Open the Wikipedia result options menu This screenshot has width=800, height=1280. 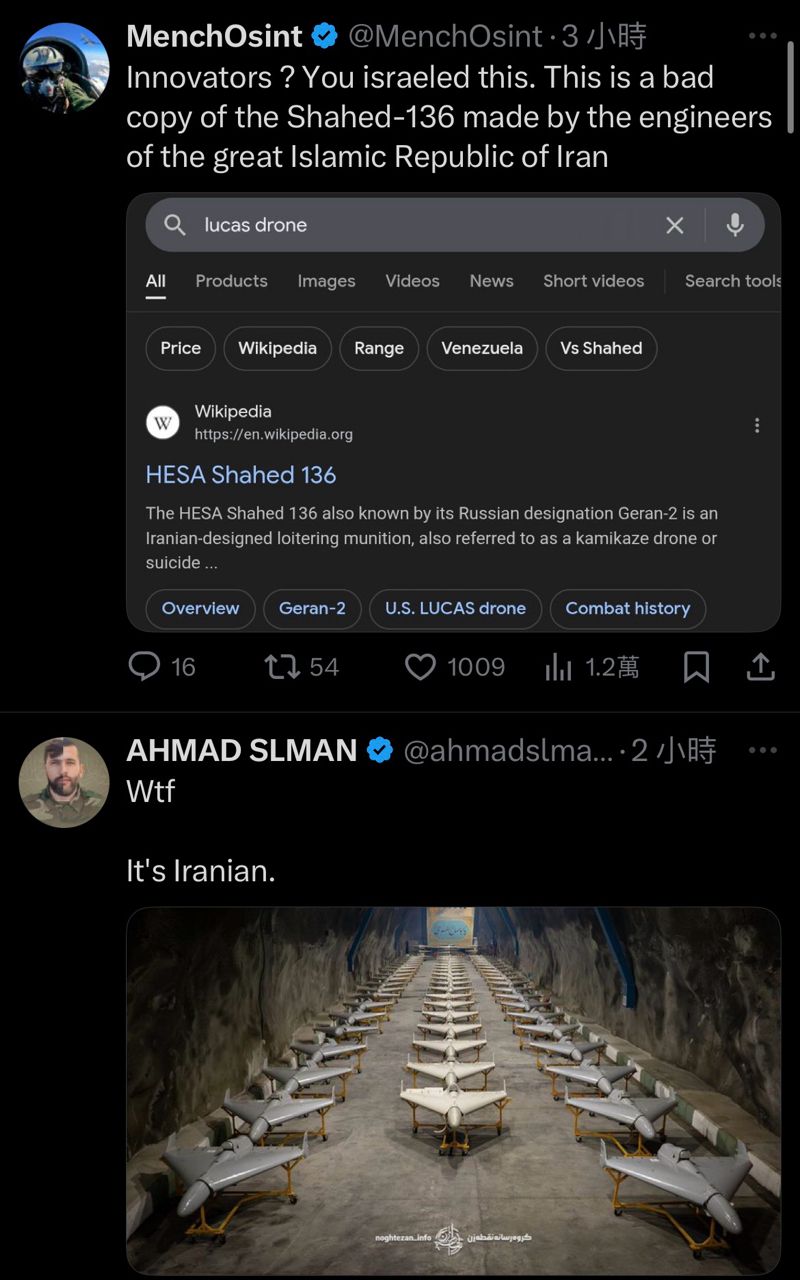pyautogui.click(x=757, y=425)
